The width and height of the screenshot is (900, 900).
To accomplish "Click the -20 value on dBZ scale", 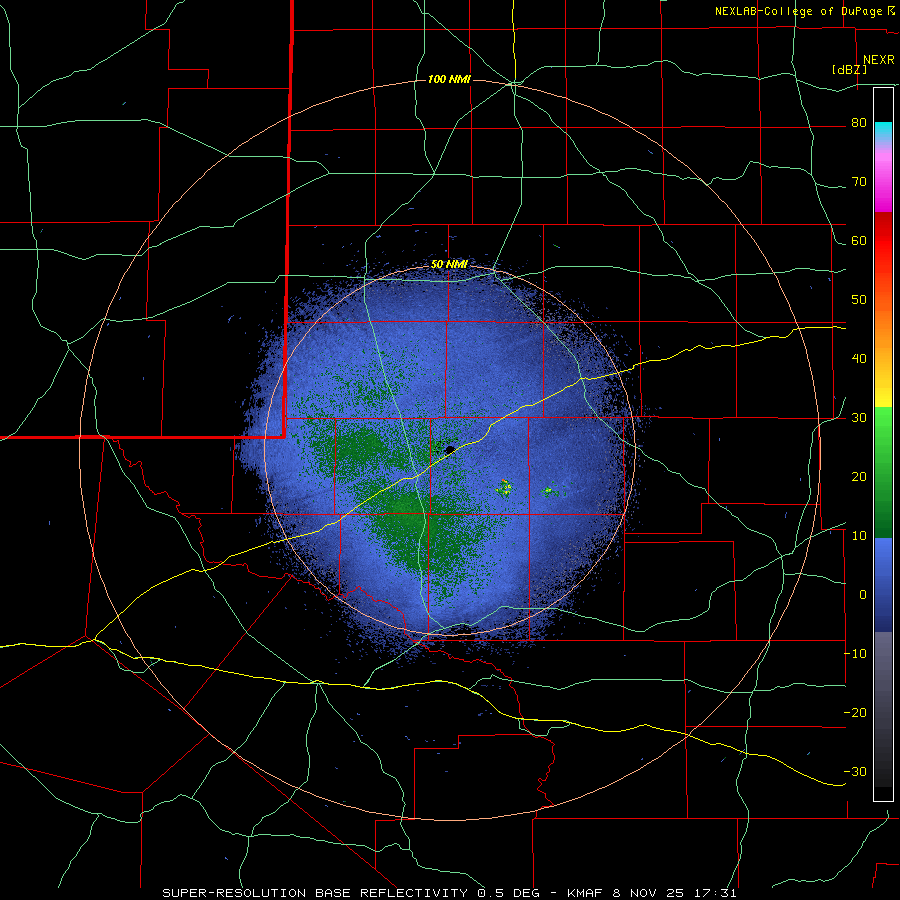I will click(x=855, y=713).
